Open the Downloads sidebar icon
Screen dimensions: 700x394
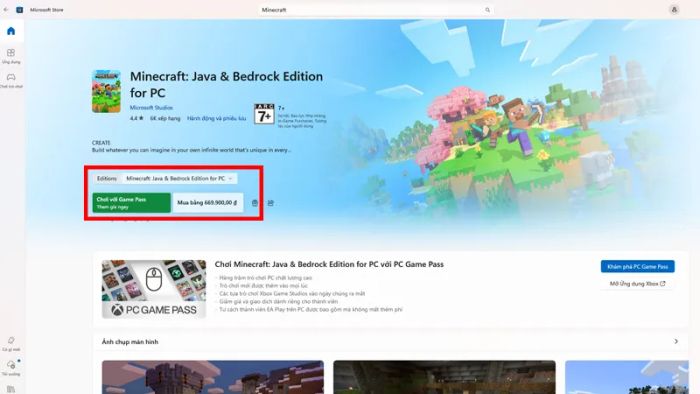tap(11, 368)
